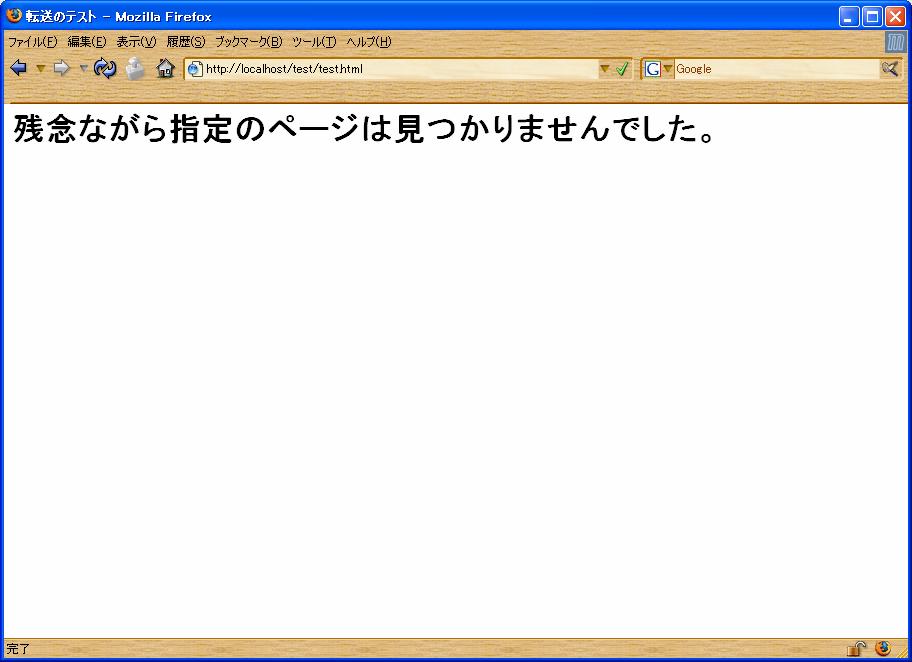The width and height of the screenshot is (912, 662).
Task: Reload the current page
Action: point(105,68)
